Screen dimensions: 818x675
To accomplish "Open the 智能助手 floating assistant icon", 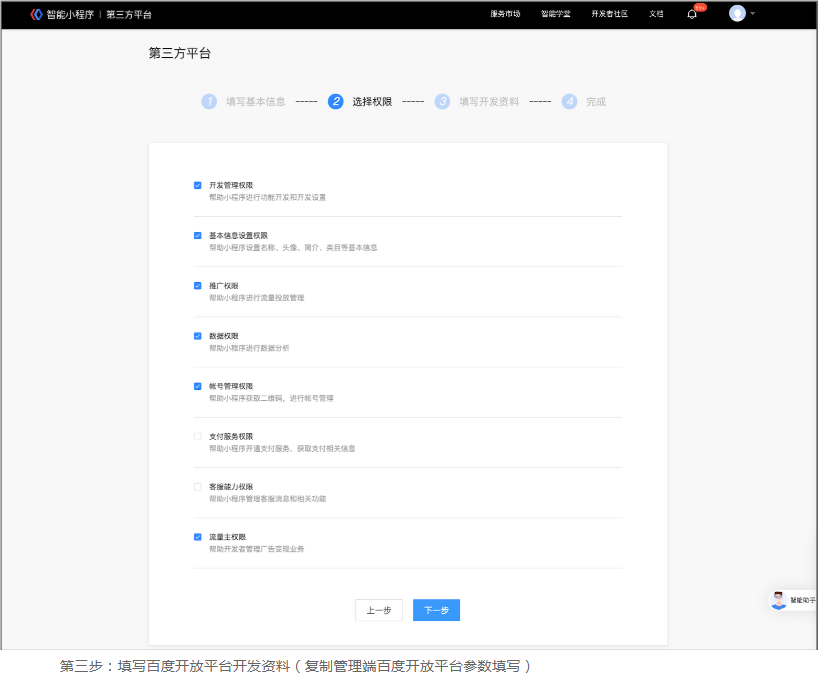I will [x=778, y=600].
